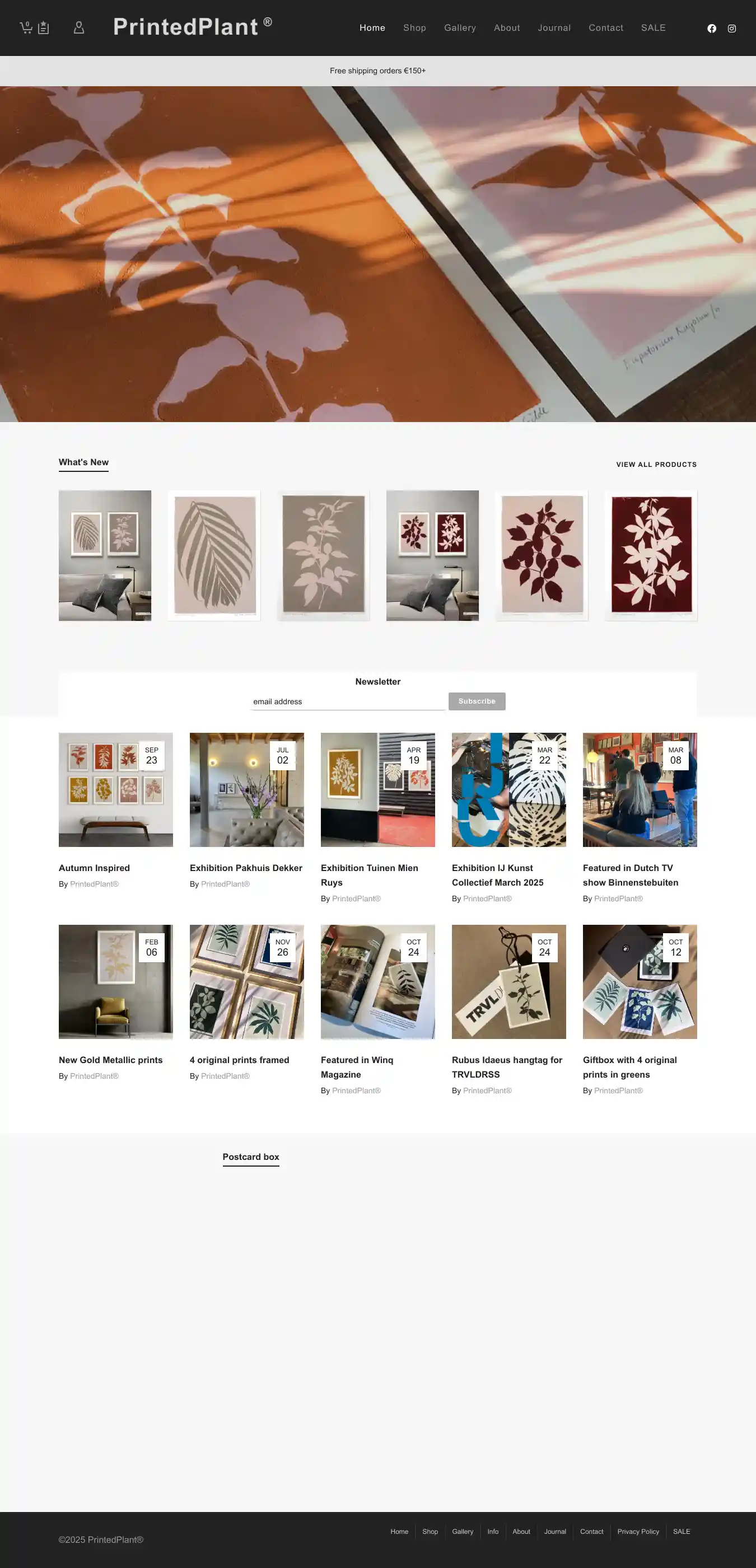Open the Postcard box heading link
This screenshot has height=1568, width=756.
[251, 1157]
